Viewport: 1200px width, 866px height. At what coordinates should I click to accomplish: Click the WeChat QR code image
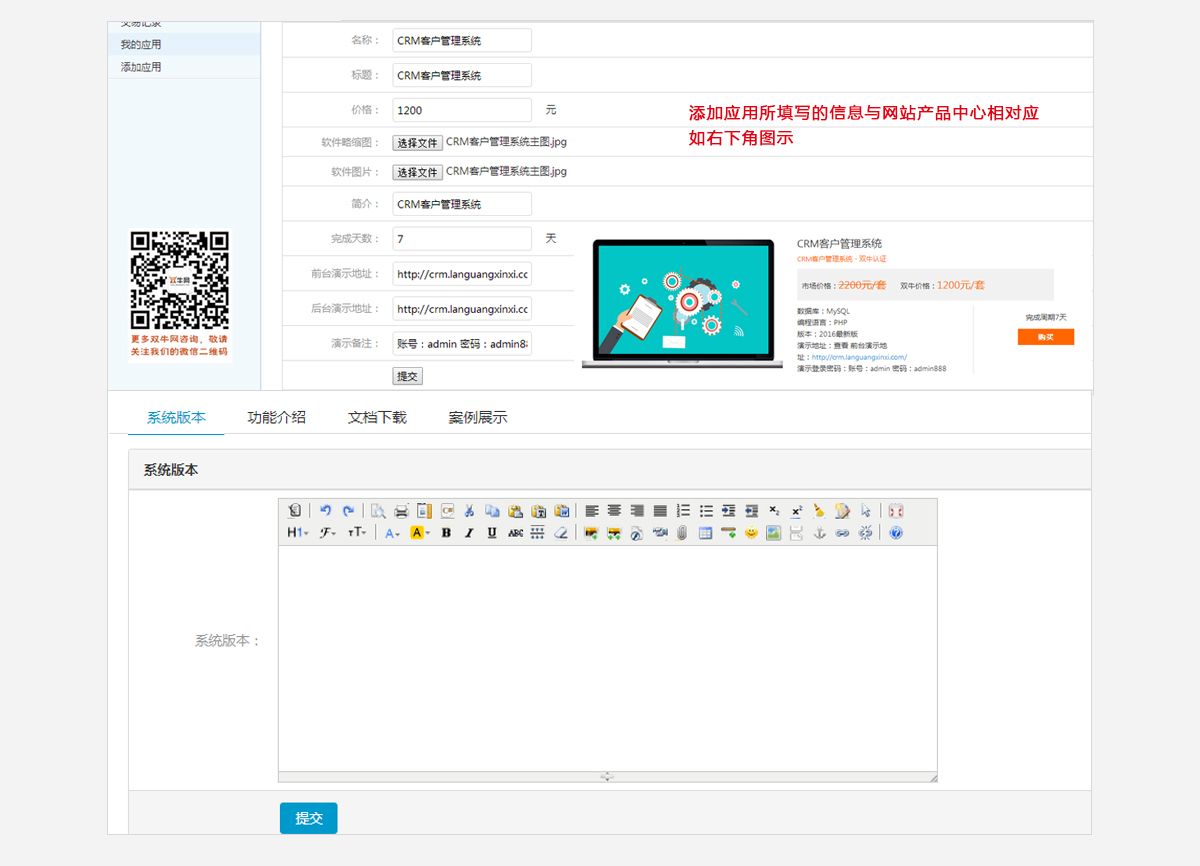(180, 281)
